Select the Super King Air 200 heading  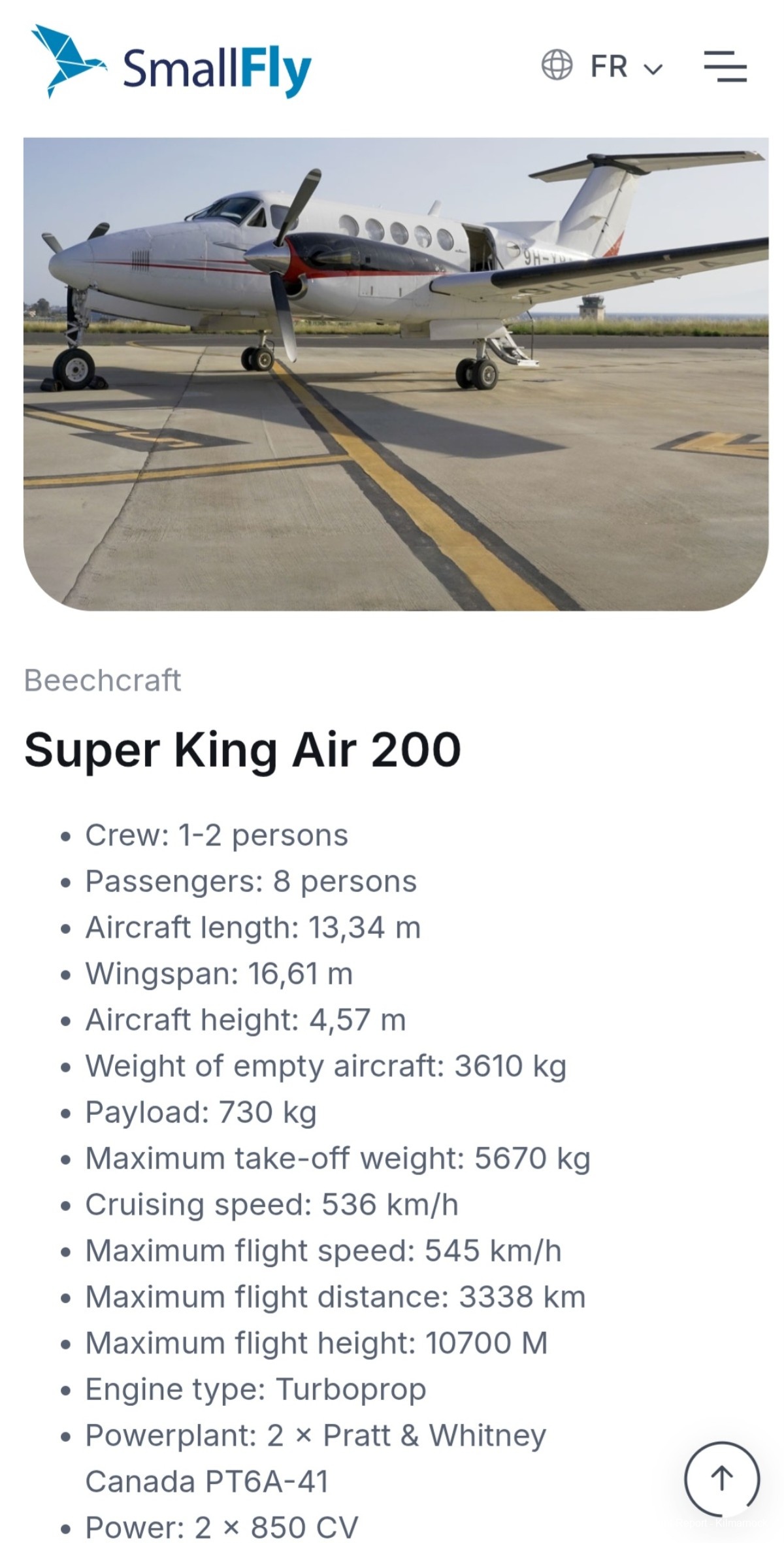[x=242, y=750]
